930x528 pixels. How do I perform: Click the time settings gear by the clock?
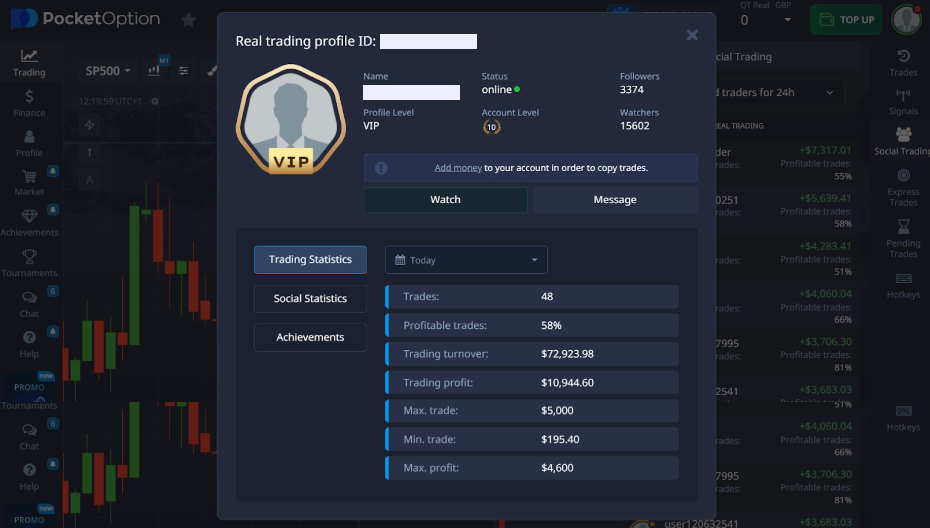coord(155,101)
